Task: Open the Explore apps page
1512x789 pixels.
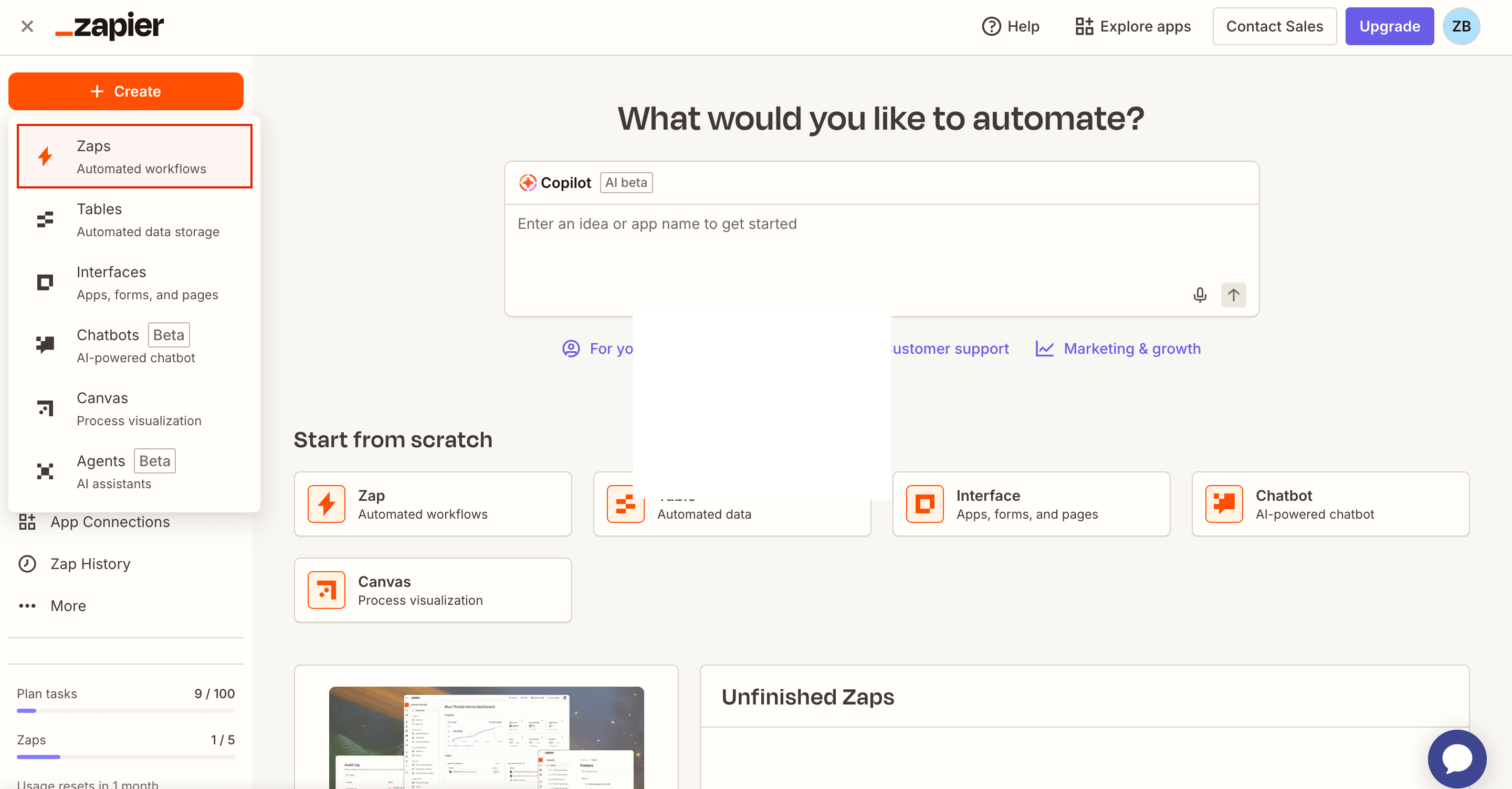Action: (x=1133, y=26)
